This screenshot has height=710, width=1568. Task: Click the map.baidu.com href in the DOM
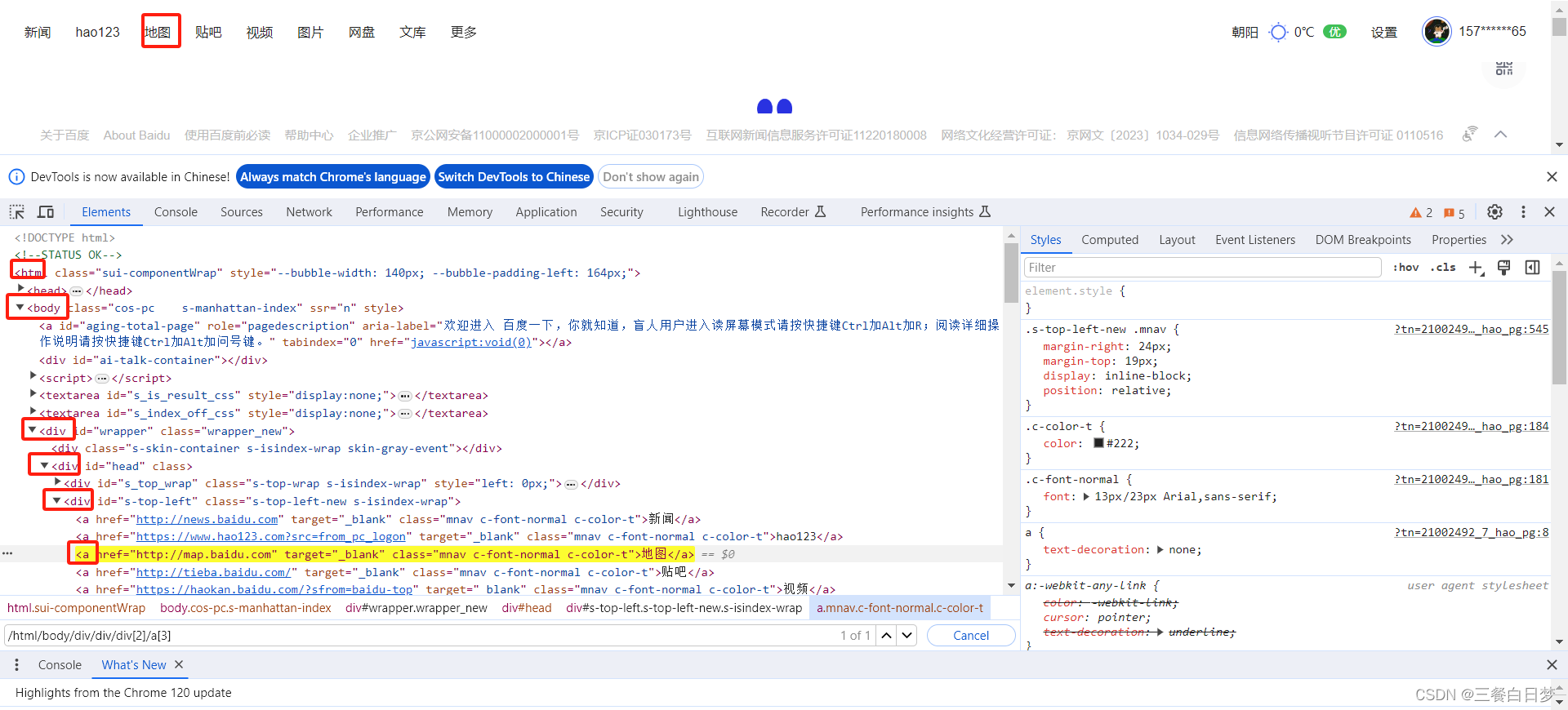[204, 554]
